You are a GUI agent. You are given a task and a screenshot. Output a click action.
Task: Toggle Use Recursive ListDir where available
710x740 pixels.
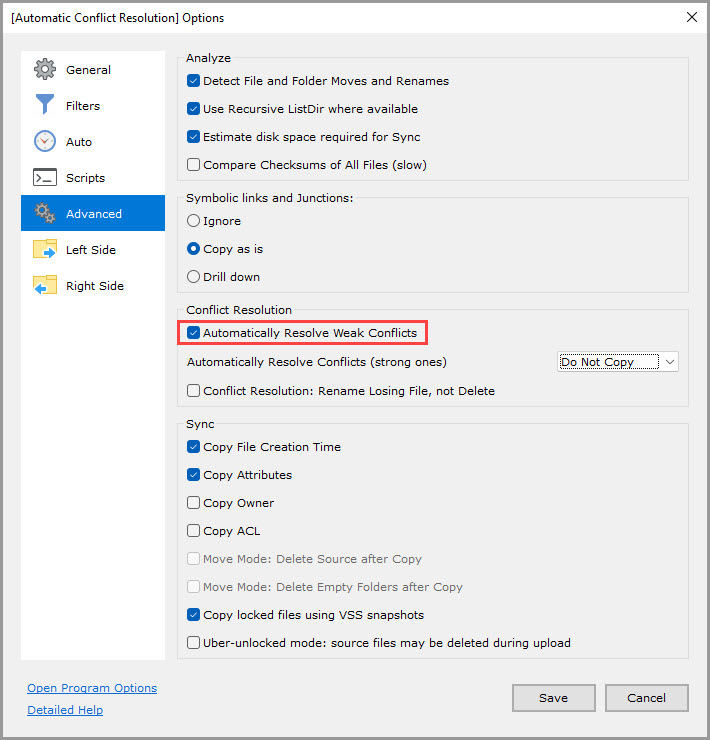[193, 109]
